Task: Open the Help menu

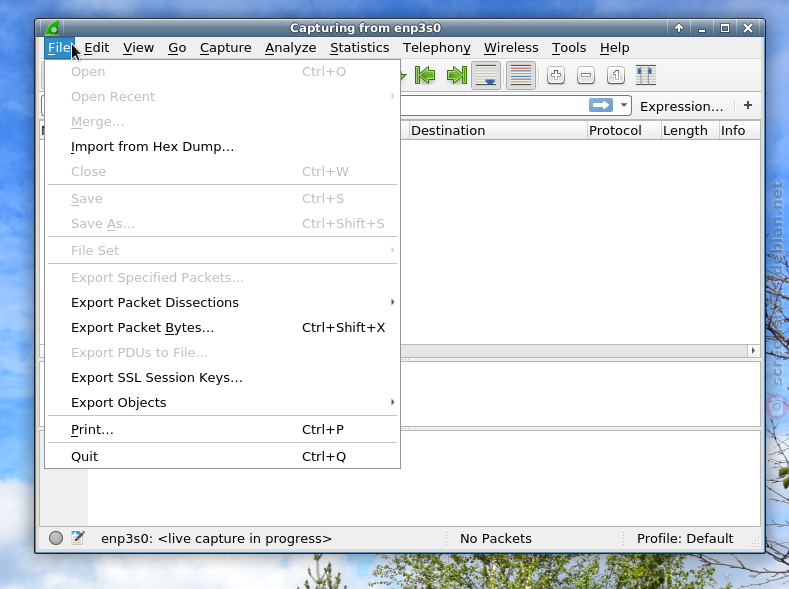Action: tap(614, 48)
